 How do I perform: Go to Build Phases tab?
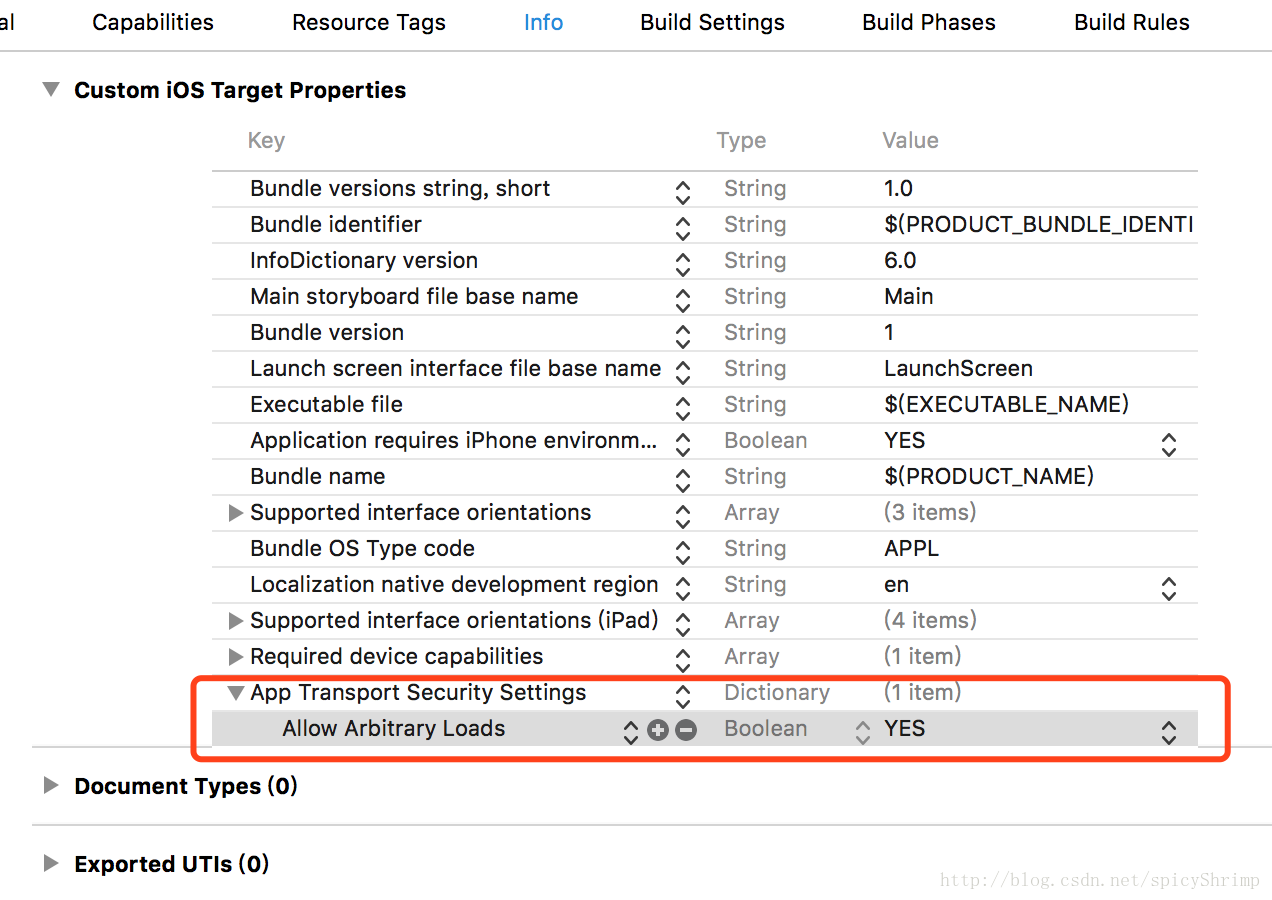929,22
